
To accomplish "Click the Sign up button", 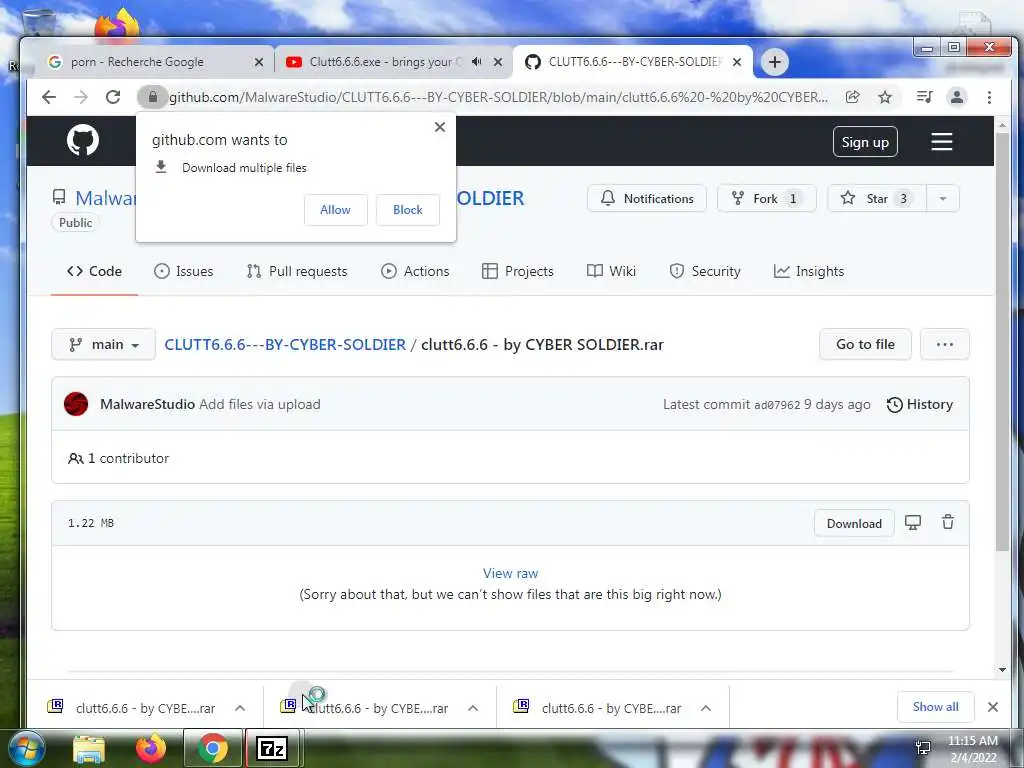I will point(865,142).
